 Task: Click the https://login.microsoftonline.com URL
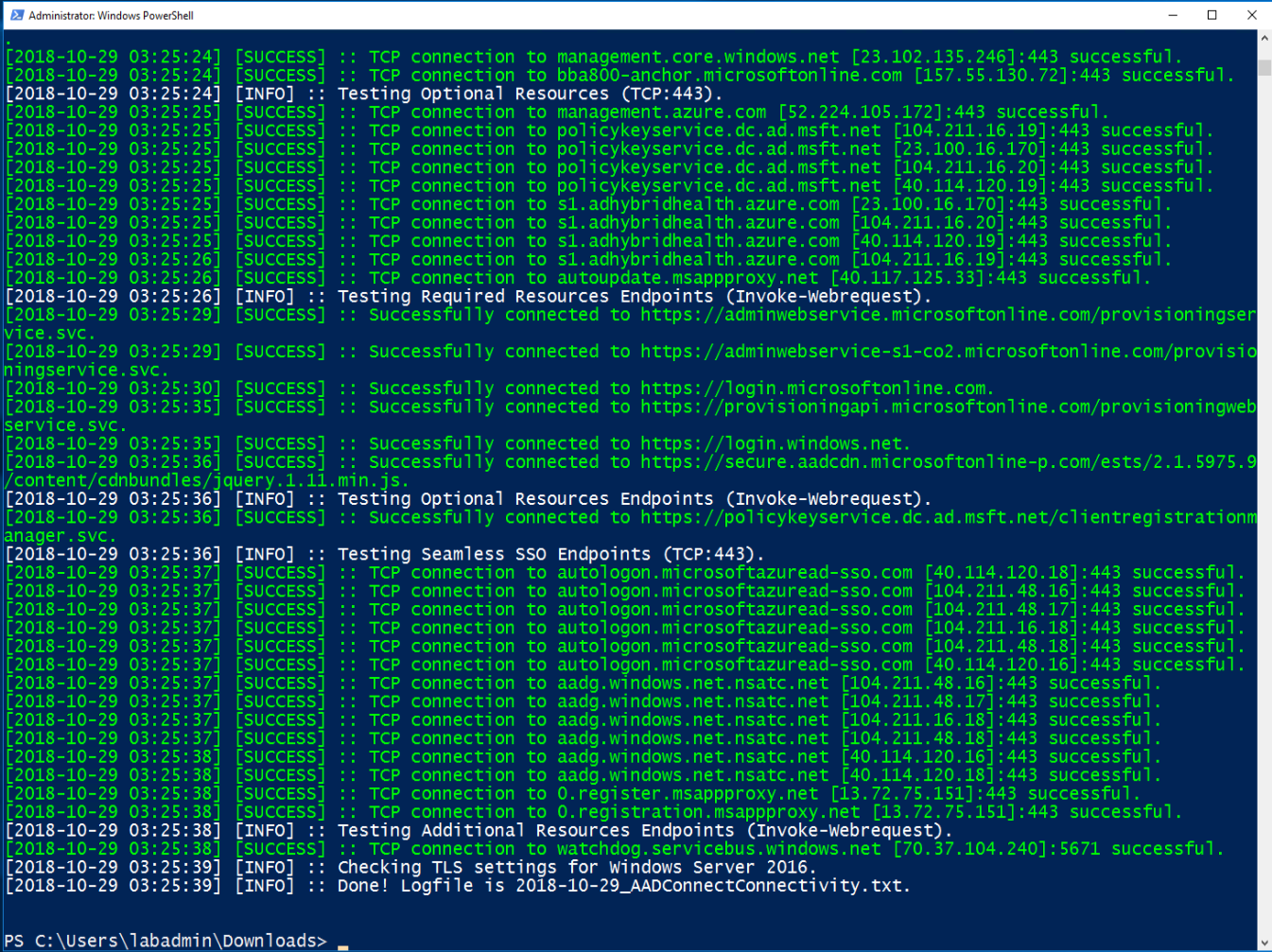pyautogui.click(x=815, y=389)
